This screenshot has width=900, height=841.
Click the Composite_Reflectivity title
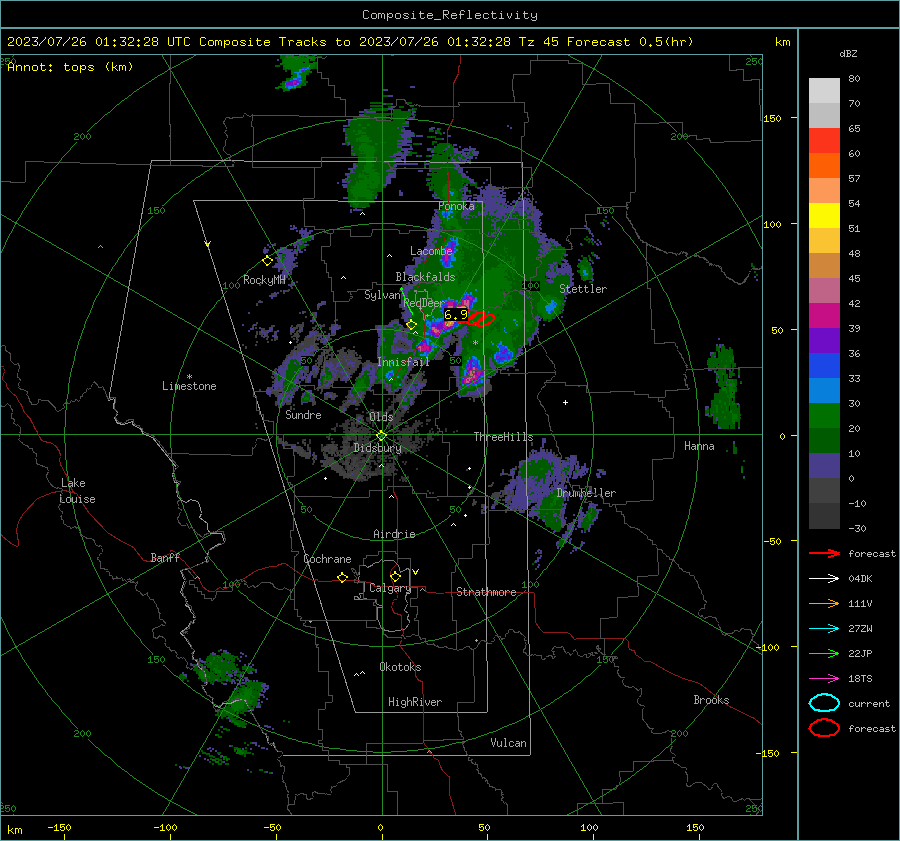pos(450,15)
